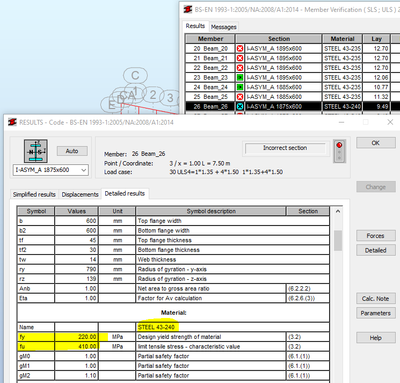400x383 pixels.
Task: Click the Unit column header
Action: [x=117, y=211]
